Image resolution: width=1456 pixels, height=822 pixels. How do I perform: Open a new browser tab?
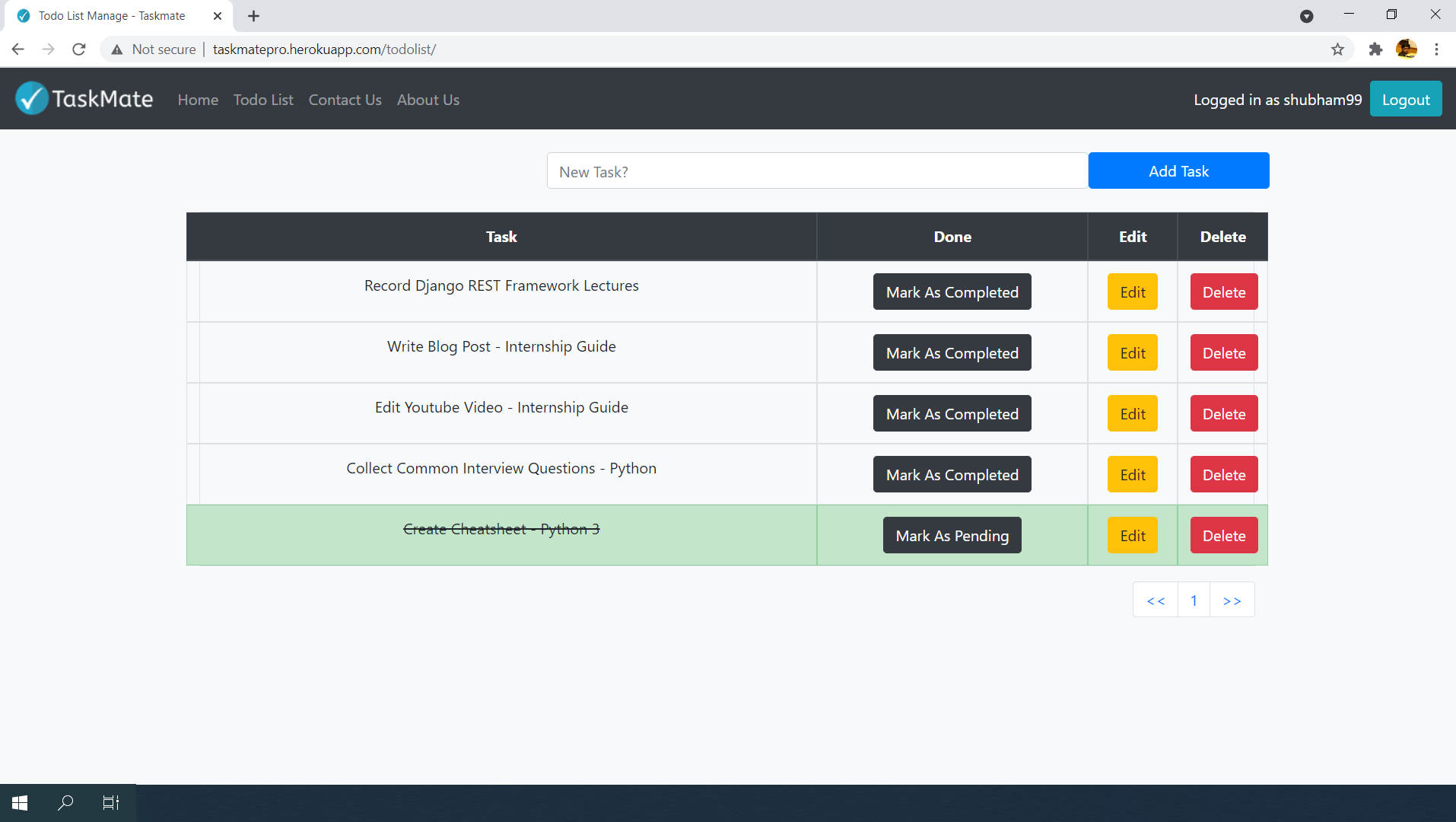point(253,15)
